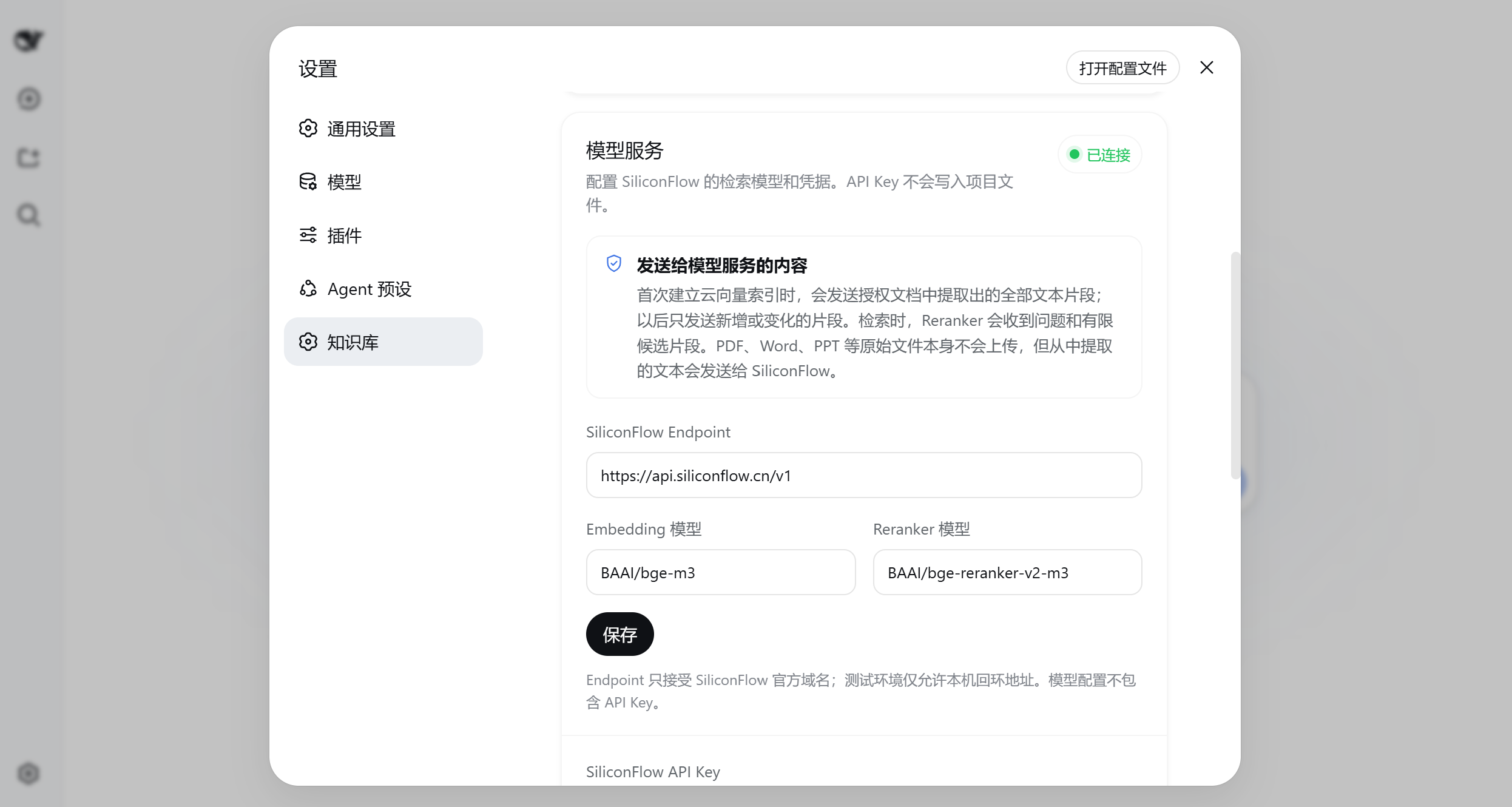1512x807 pixels.
Task: Click the settings dialog scrollbar
Action: pos(1235,365)
